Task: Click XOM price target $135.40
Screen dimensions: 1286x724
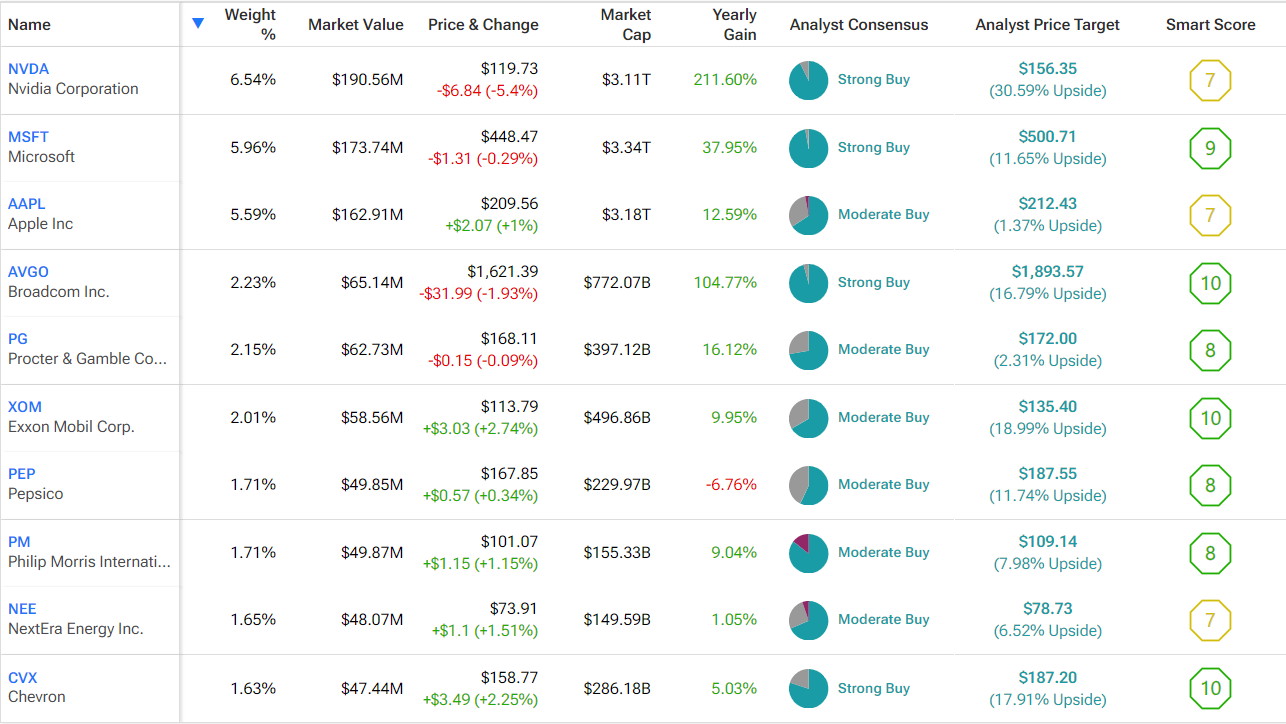Action: click(x=1048, y=407)
